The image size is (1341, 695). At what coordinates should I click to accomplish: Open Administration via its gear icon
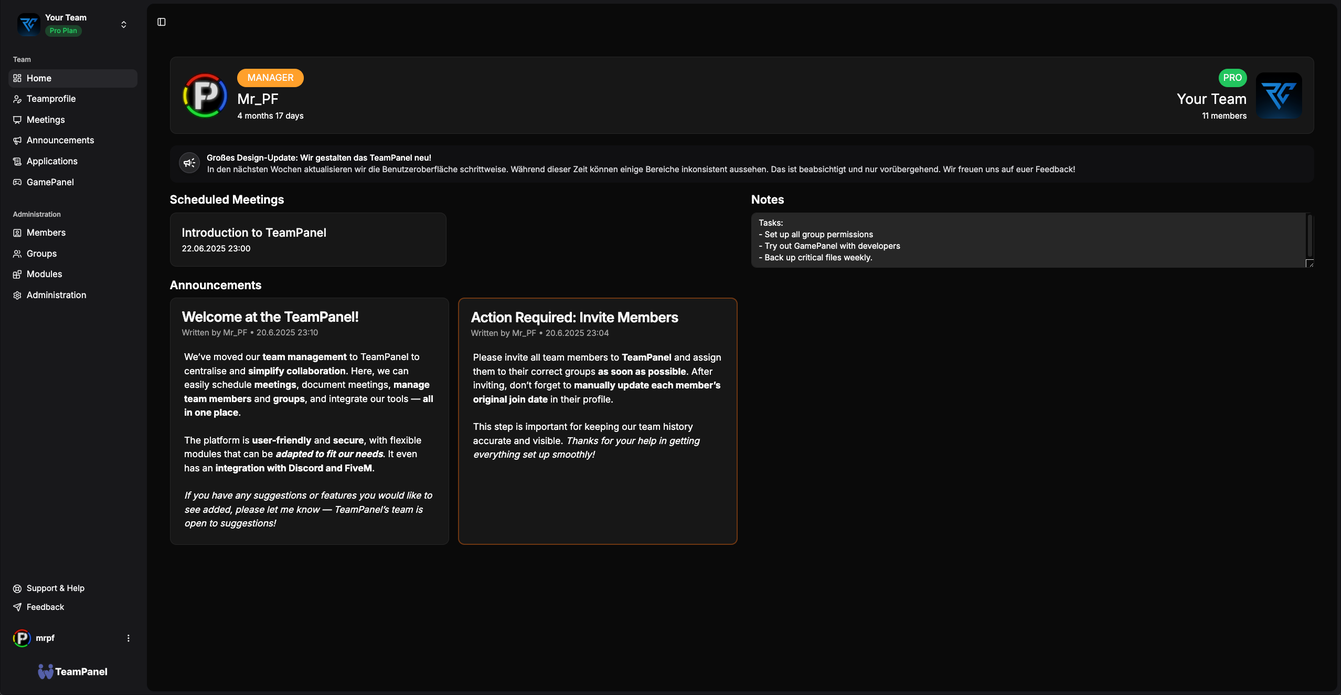(x=17, y=295)
